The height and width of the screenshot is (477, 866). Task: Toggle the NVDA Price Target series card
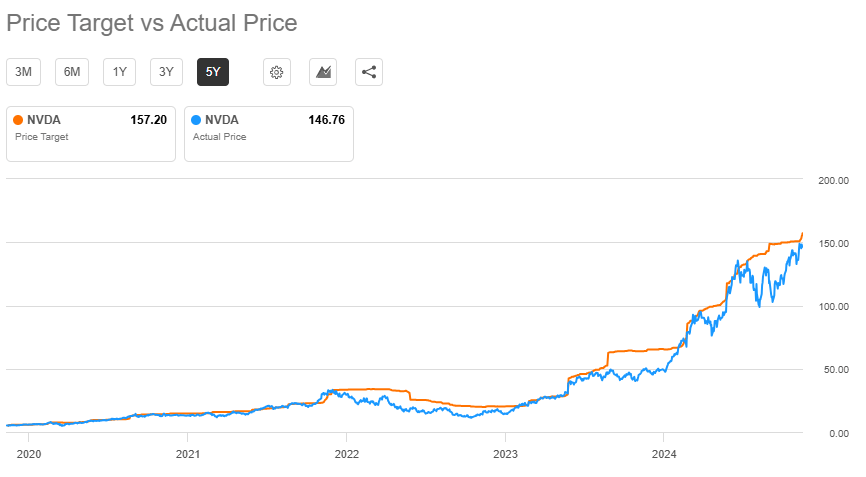coord(91,133)
